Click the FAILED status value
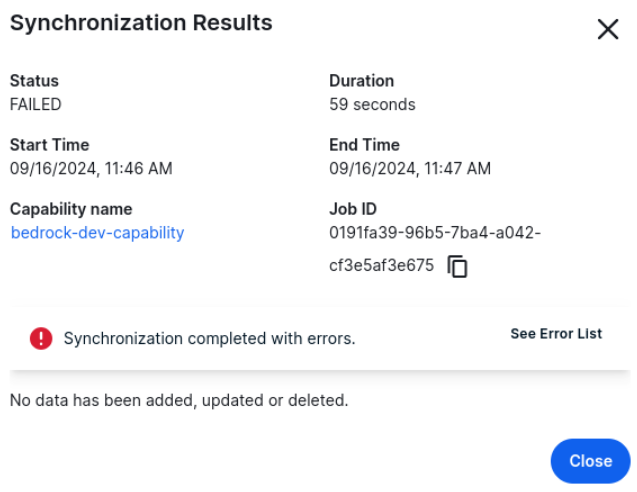 [x=35, y=104]
